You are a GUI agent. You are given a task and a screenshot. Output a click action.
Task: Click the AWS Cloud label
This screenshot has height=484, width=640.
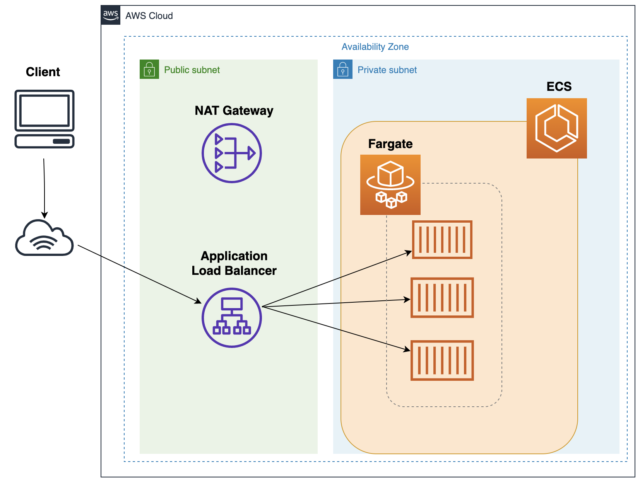[149, 16]
